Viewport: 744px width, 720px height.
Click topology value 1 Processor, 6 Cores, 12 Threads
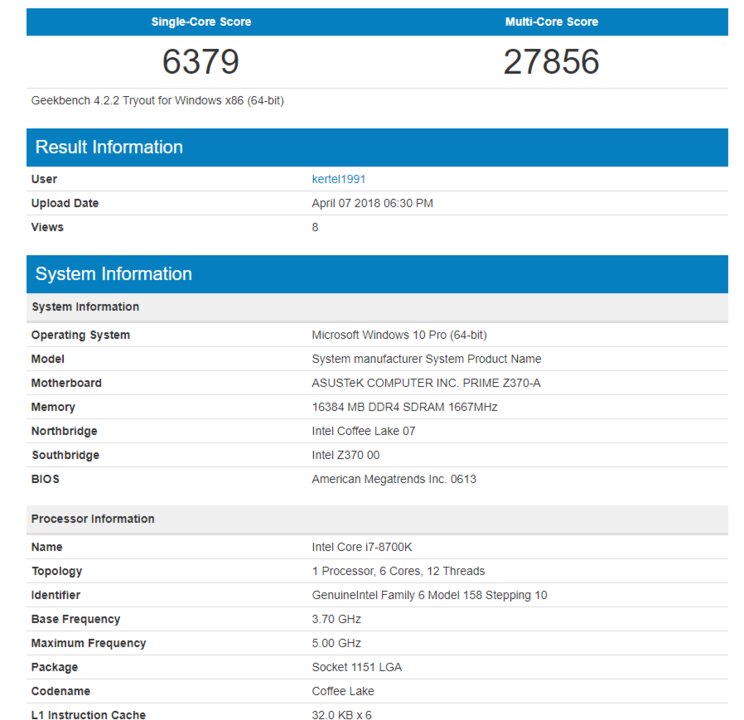399,571
